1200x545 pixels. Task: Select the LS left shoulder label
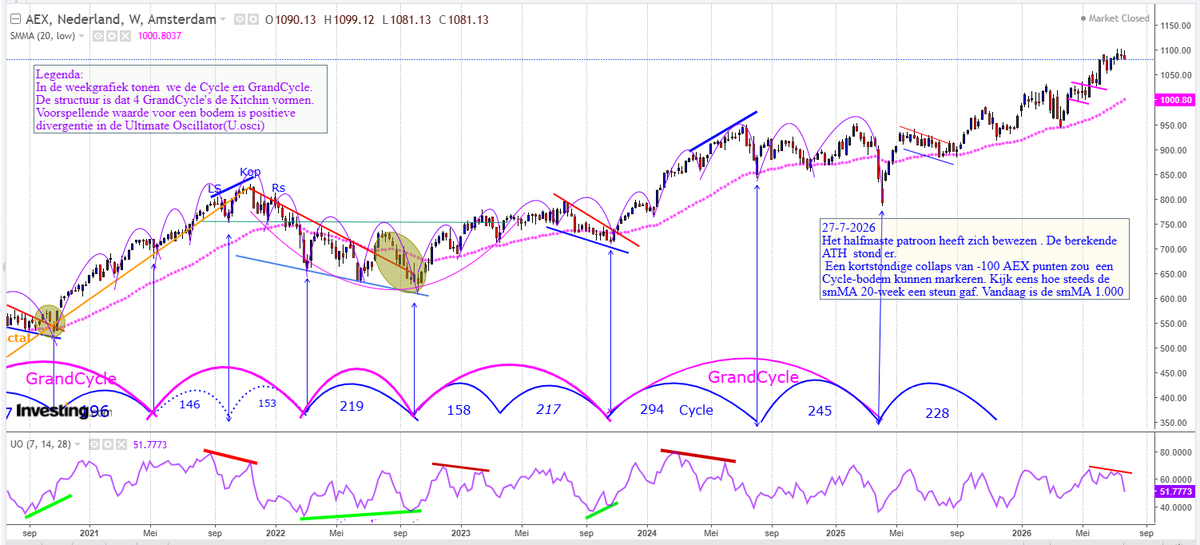(213, 188)
